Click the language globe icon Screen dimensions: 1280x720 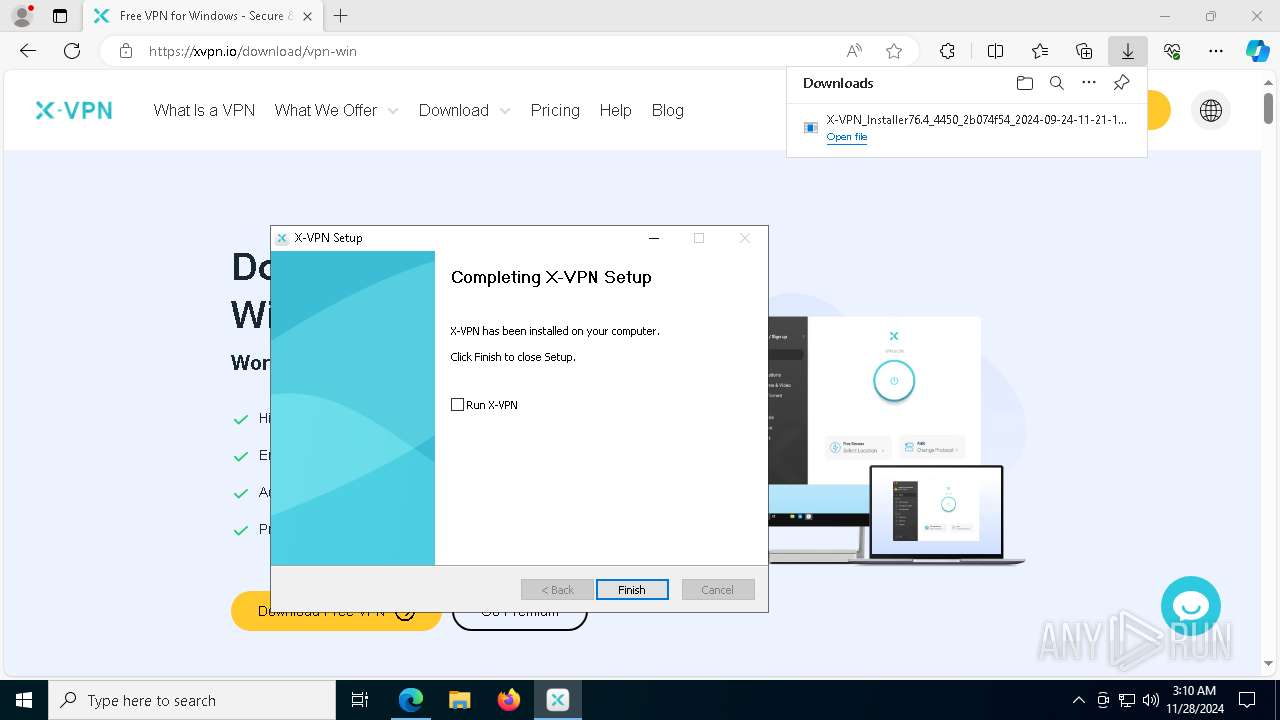tap(1211, 111)
